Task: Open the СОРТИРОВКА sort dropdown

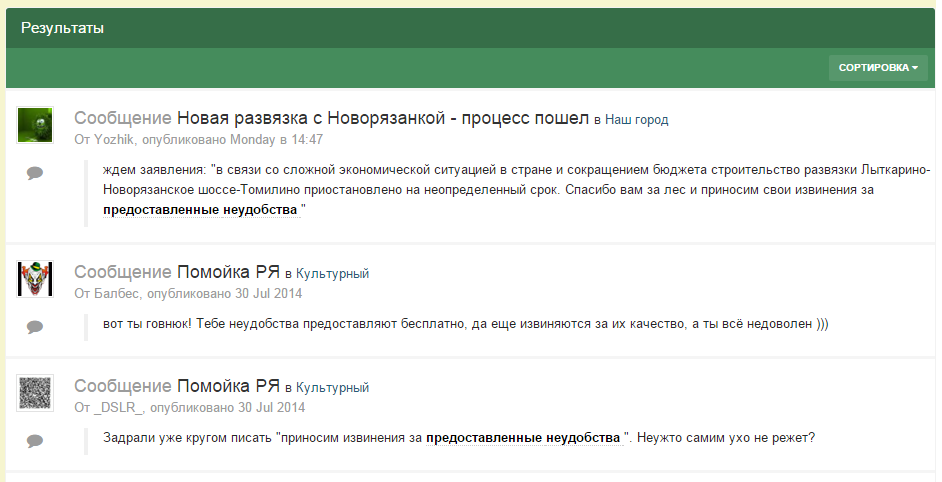Action: [878, 68]
